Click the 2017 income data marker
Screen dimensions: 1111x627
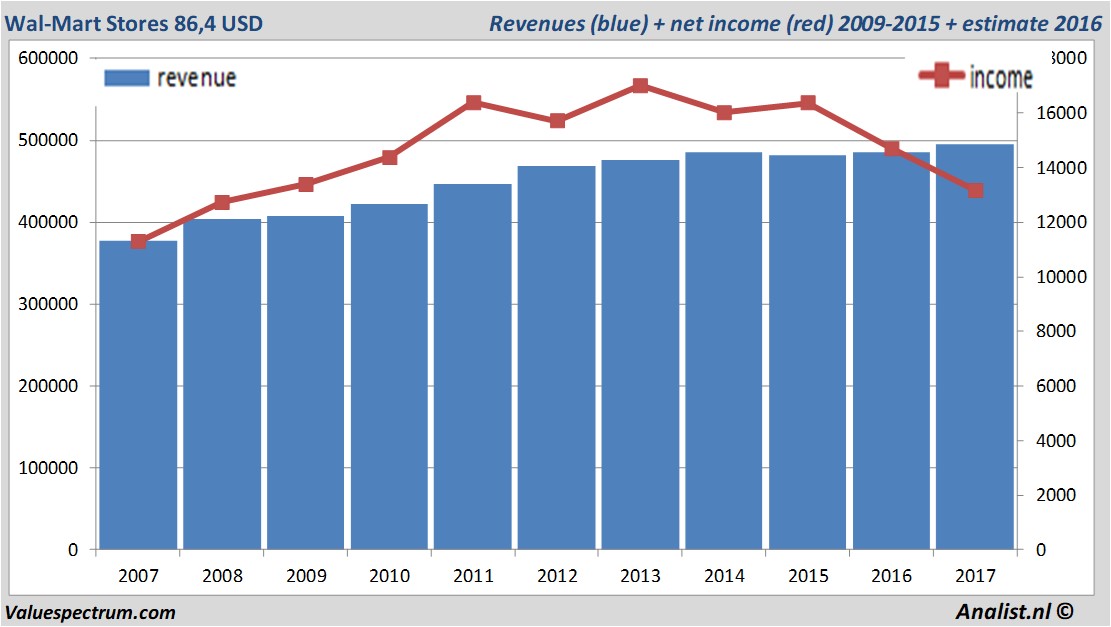[976, 191]
